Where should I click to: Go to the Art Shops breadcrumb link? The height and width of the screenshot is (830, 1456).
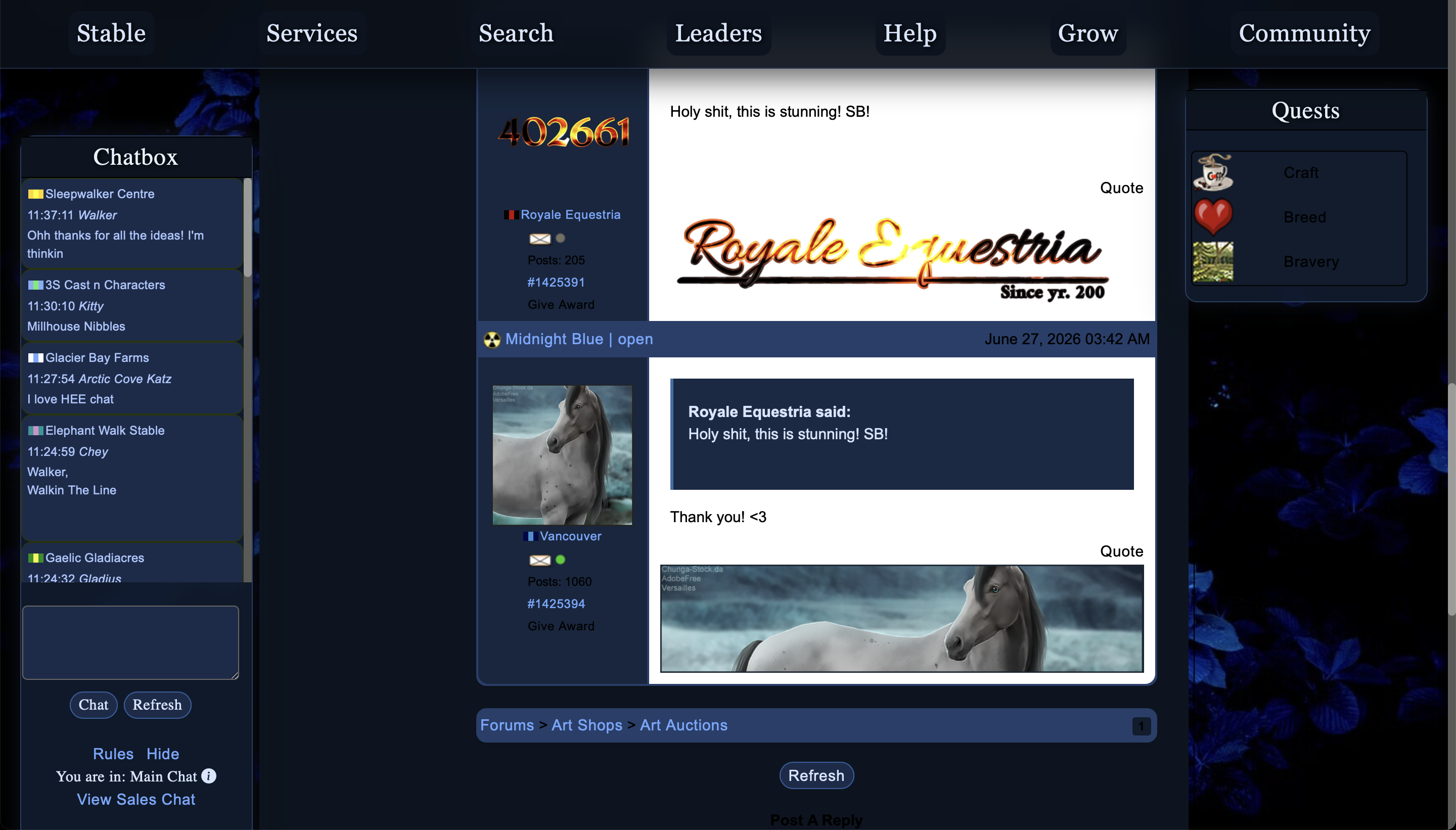tap(586, 725)
